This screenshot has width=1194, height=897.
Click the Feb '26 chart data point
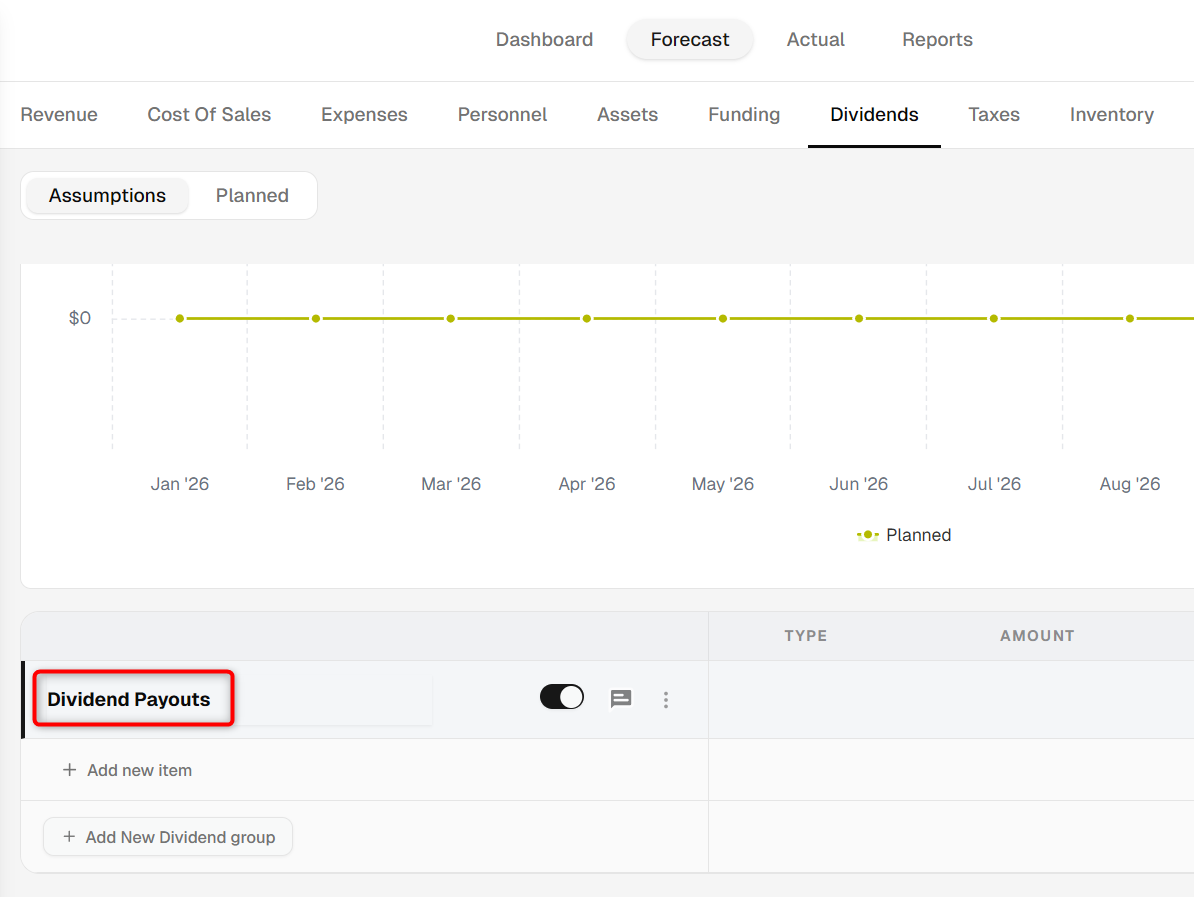316,318
